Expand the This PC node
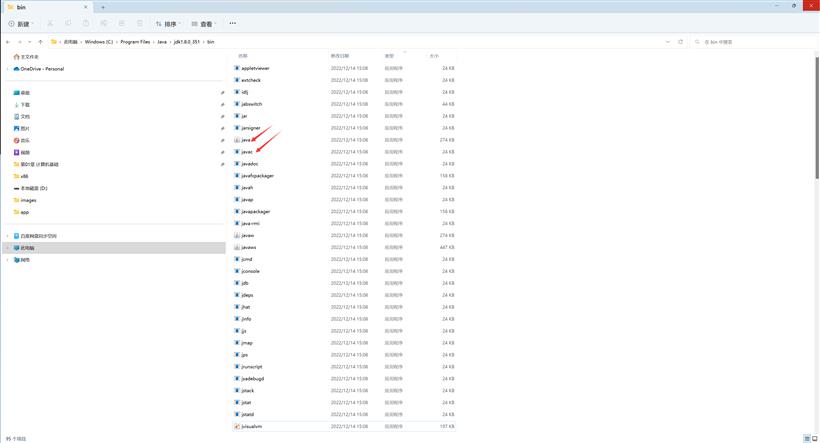The image size is (820, 443). point(7,248)
